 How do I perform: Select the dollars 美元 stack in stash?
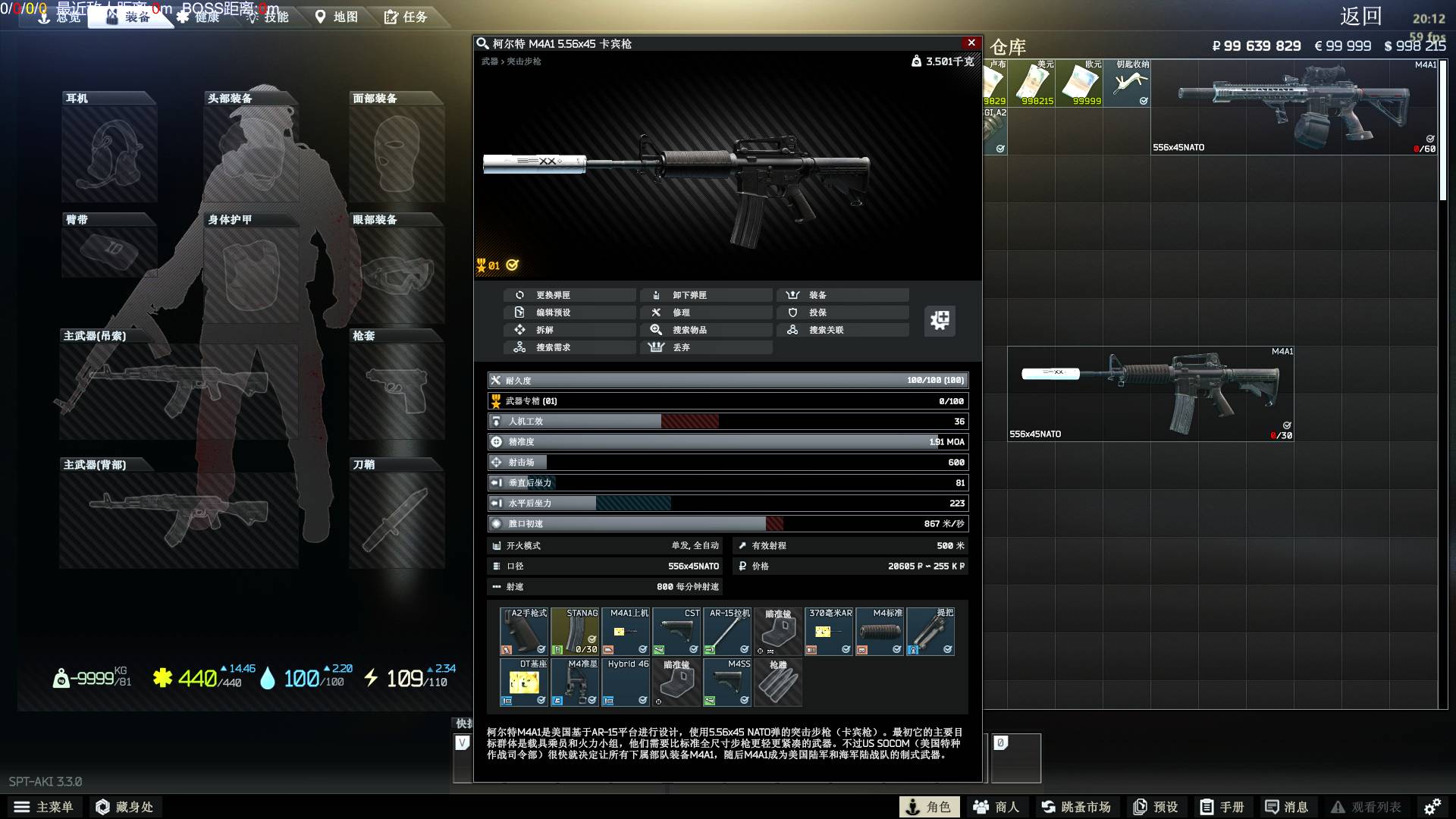[1031, 83]
